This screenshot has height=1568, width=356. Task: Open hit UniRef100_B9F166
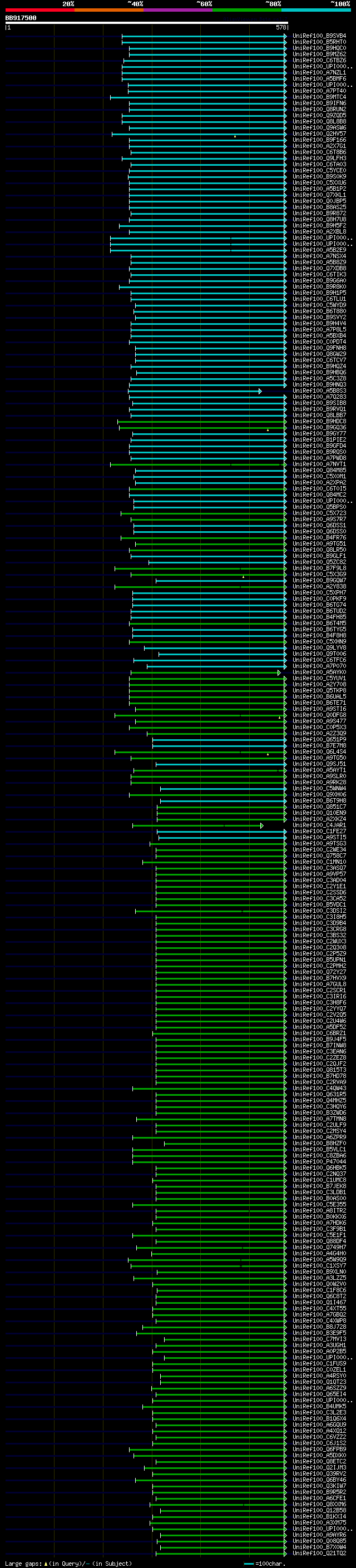[319, 140]
